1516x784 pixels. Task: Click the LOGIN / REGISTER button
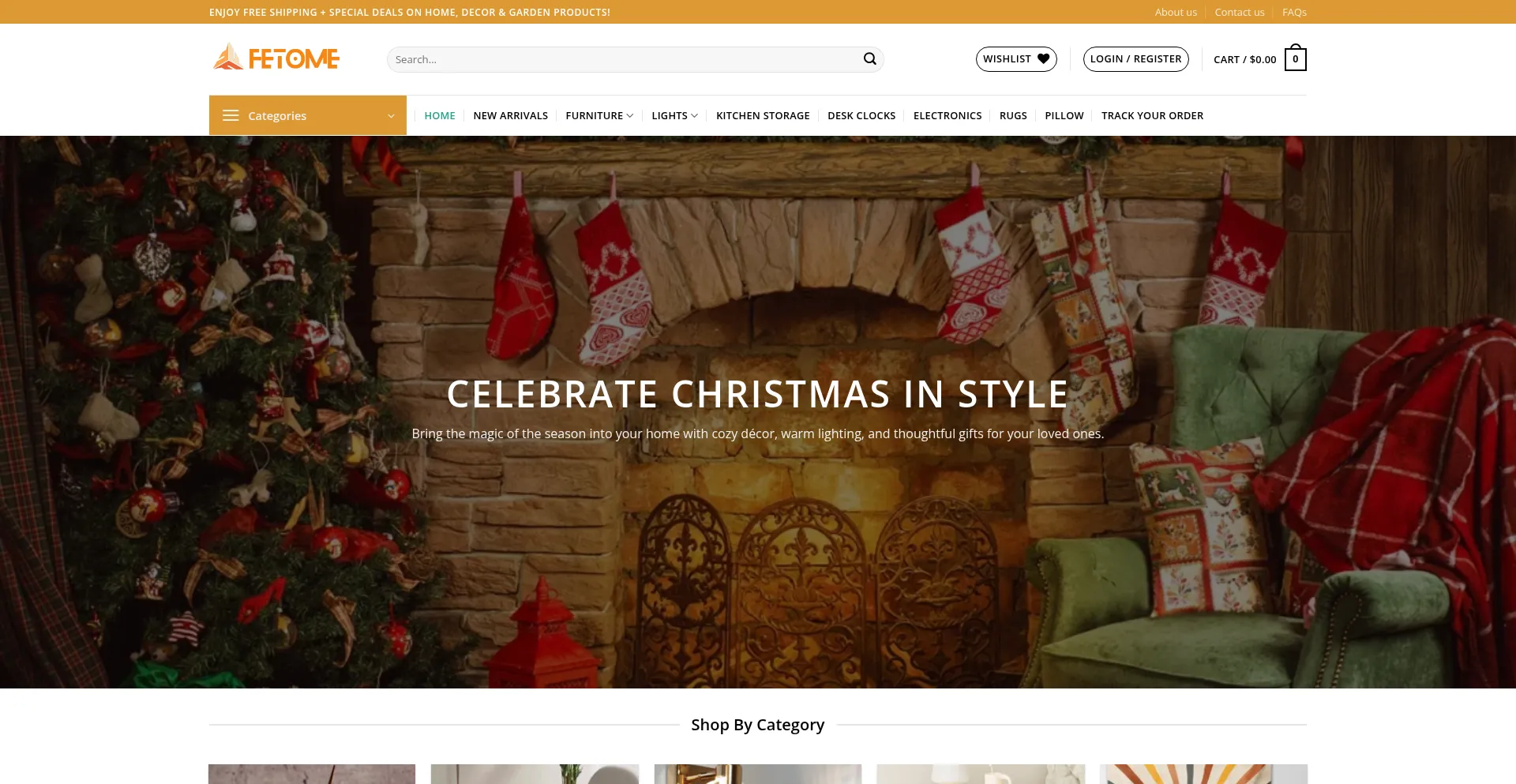click(x=1135, y=58)
